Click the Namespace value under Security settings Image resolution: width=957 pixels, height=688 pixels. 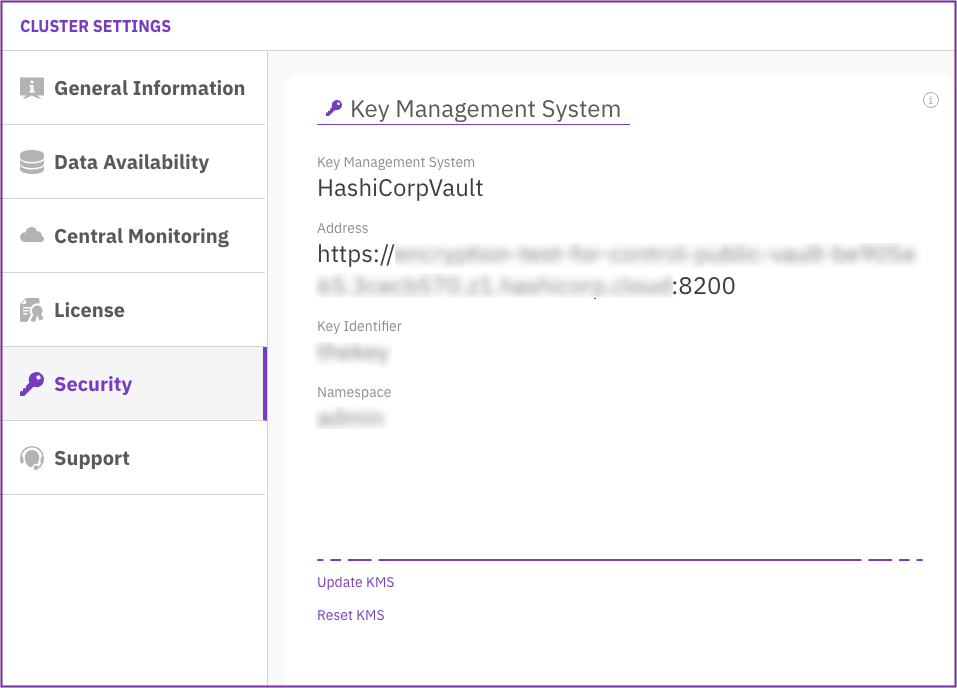(x=351, y=416)
